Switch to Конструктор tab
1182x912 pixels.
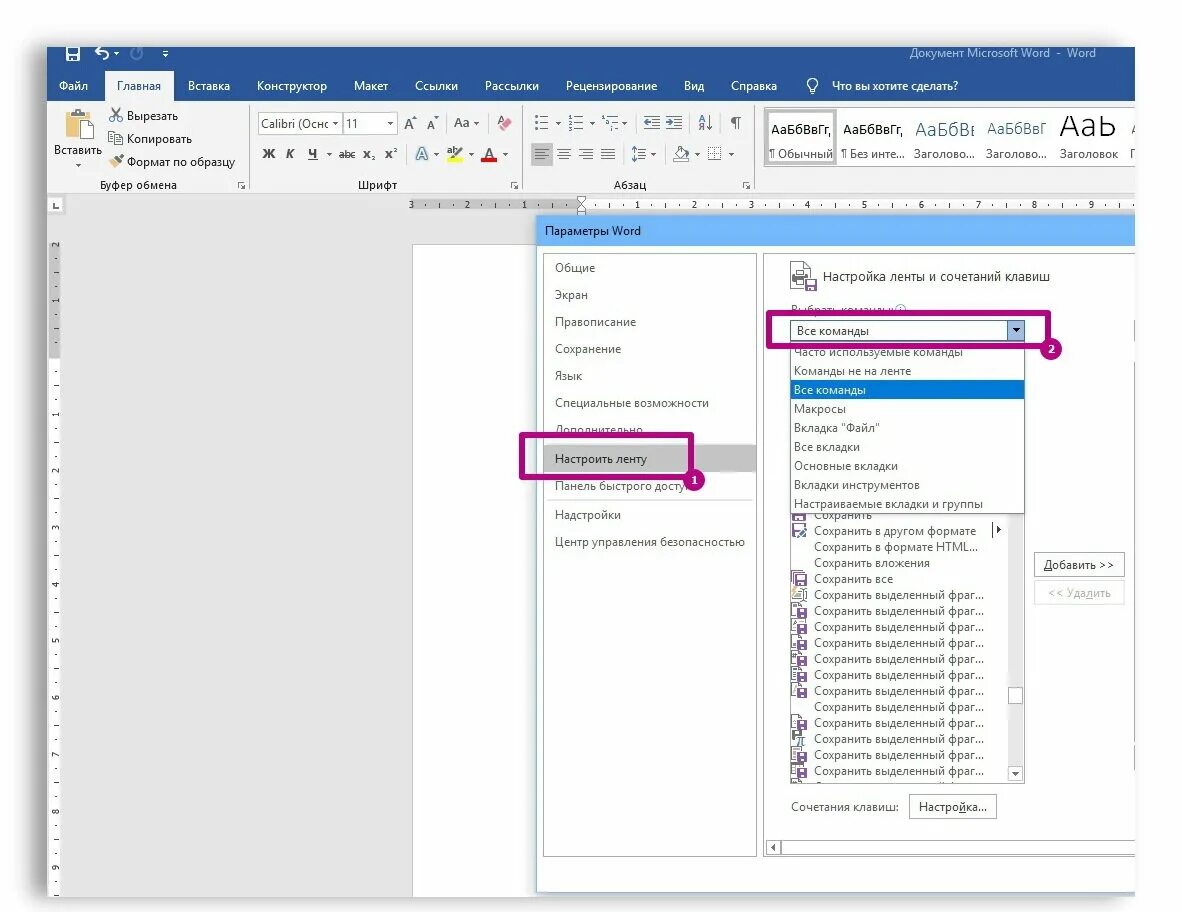[x=292, y=86]
